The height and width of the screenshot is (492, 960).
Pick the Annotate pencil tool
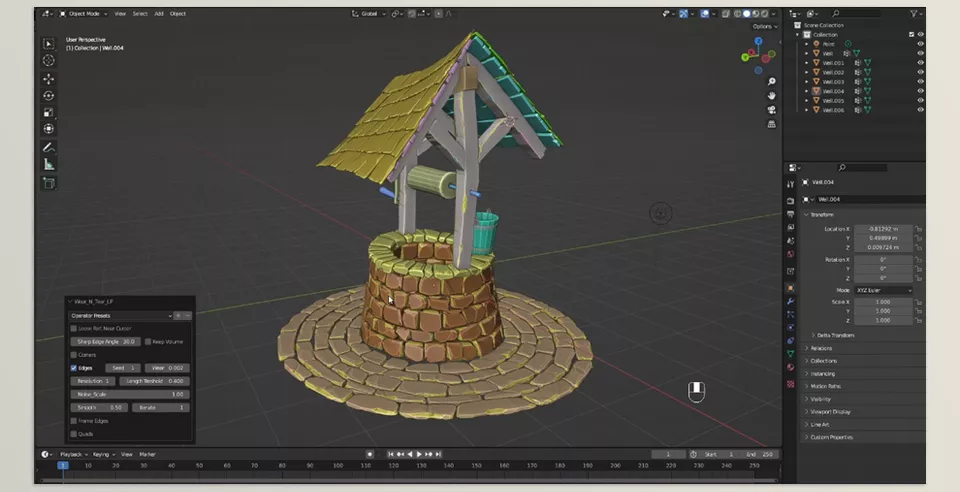(48, 147)
